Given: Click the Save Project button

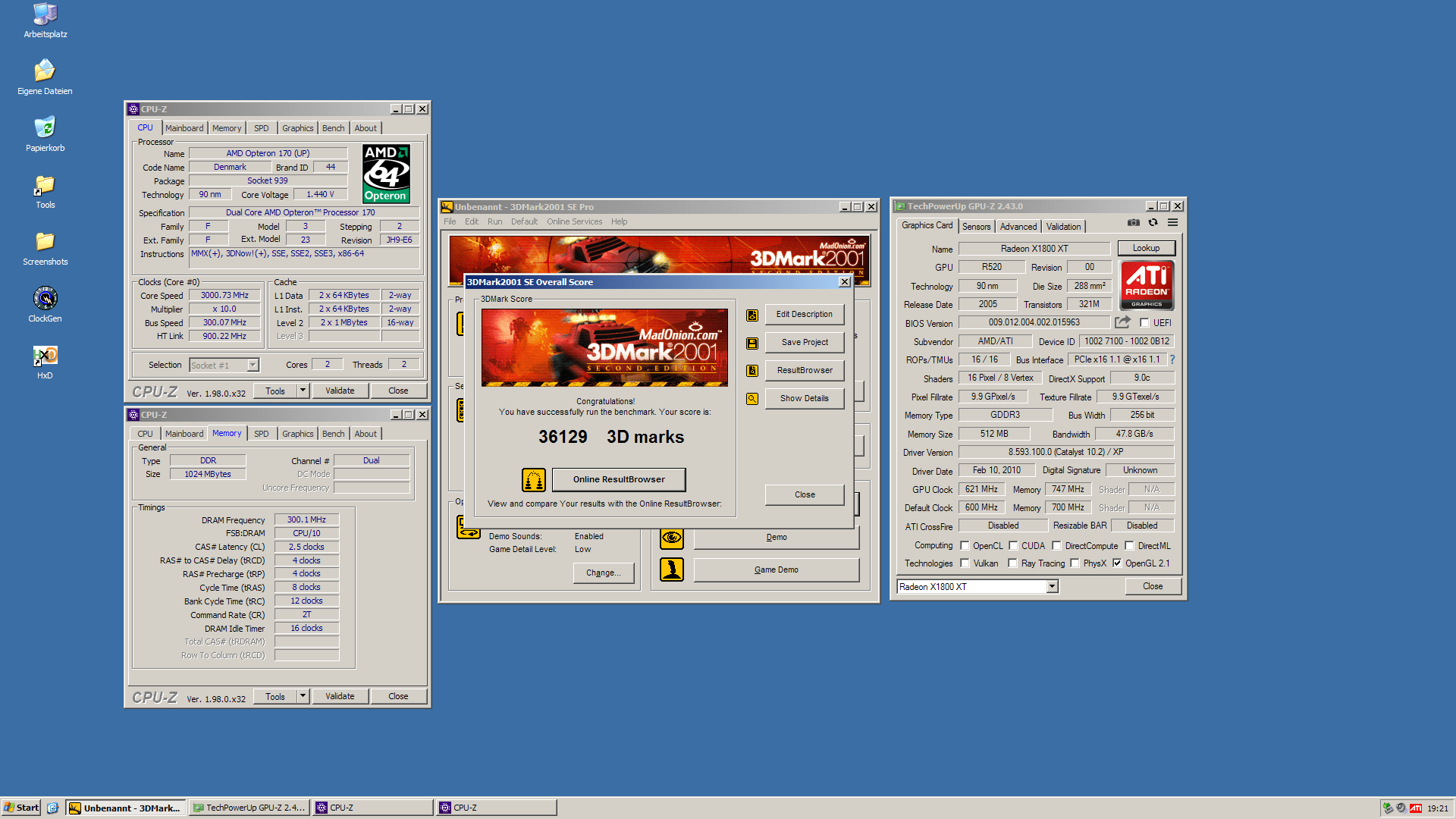Looking at the screenshot, I should click(x=804, y=343).
